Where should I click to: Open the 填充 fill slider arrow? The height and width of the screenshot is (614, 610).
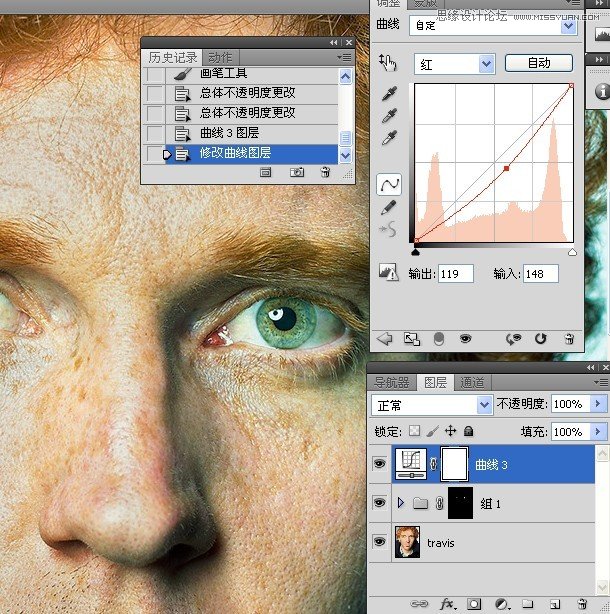598,432
